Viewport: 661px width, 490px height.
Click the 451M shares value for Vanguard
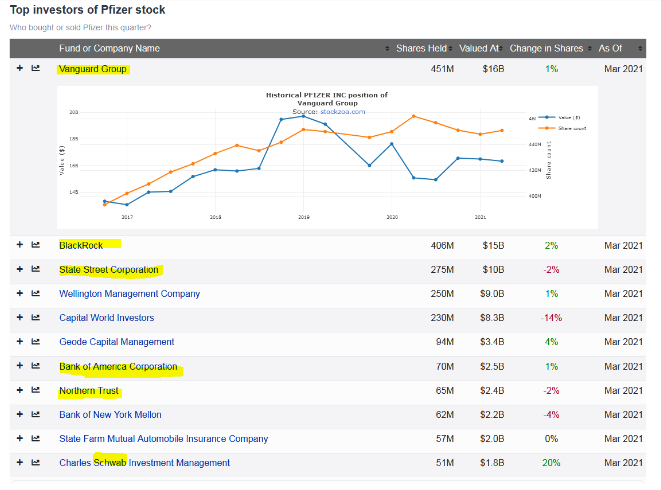tap(442, 69)
